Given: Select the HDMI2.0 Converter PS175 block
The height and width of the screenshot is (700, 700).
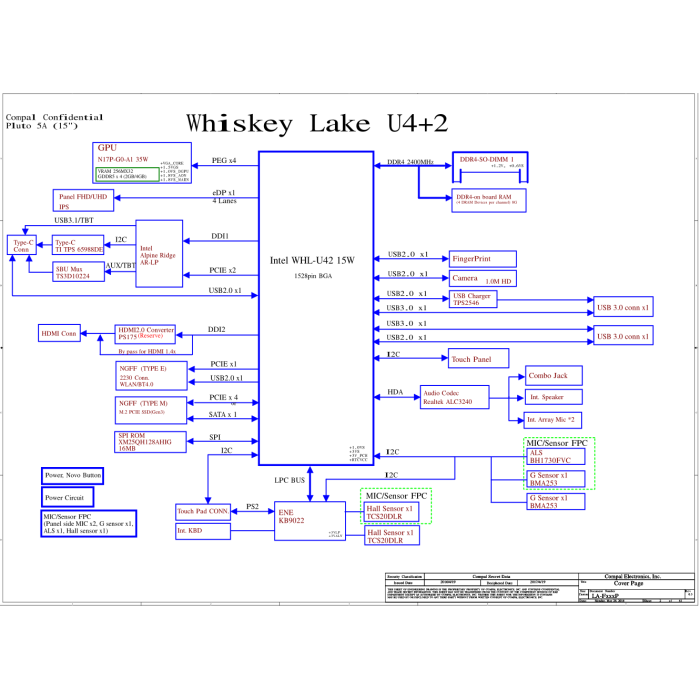Looking at the screenshot, I should point(145,334).
